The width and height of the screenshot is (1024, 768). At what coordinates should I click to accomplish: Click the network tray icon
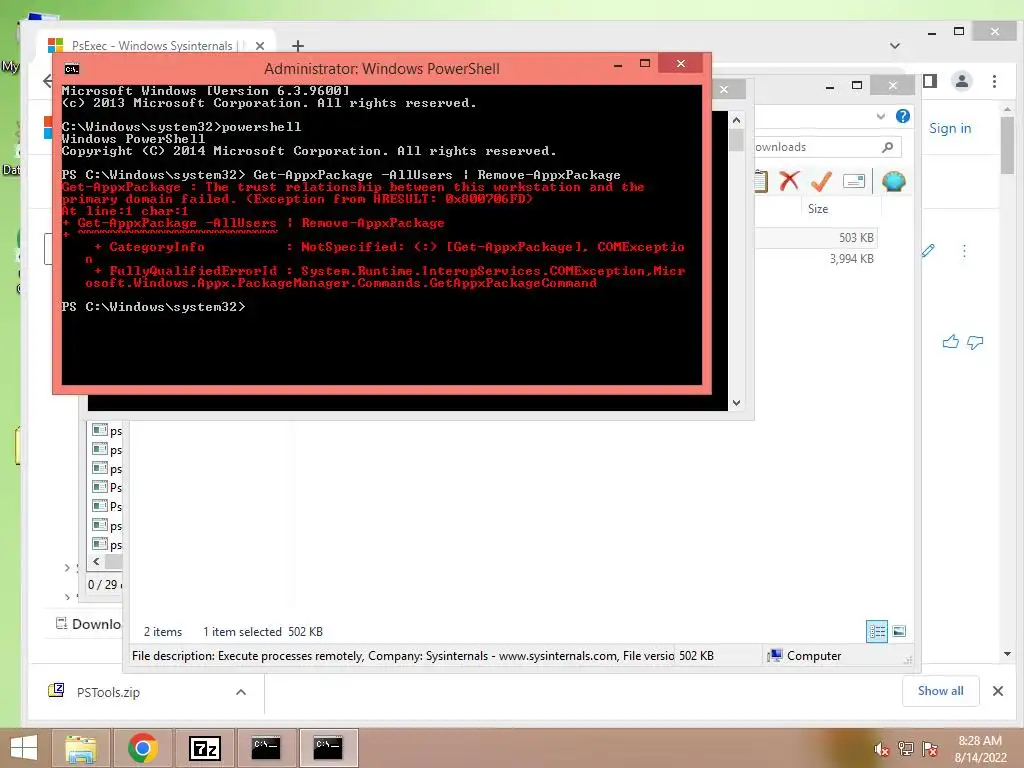point(906,749)
